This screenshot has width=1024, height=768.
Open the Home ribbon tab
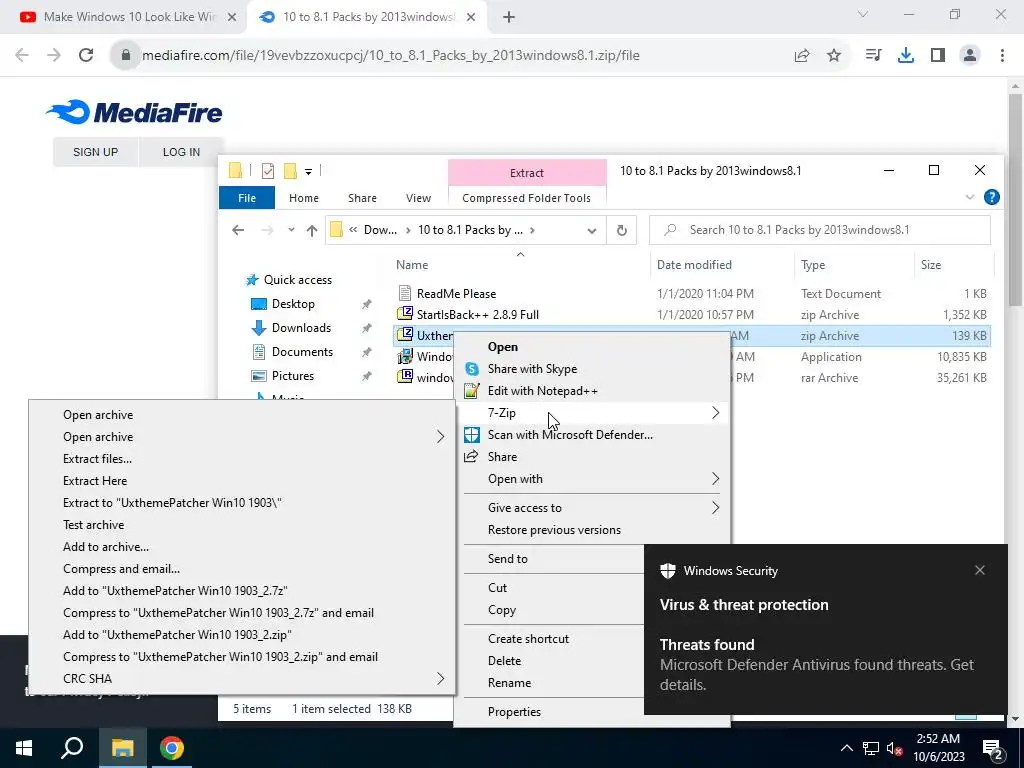[x=304, y=198]
